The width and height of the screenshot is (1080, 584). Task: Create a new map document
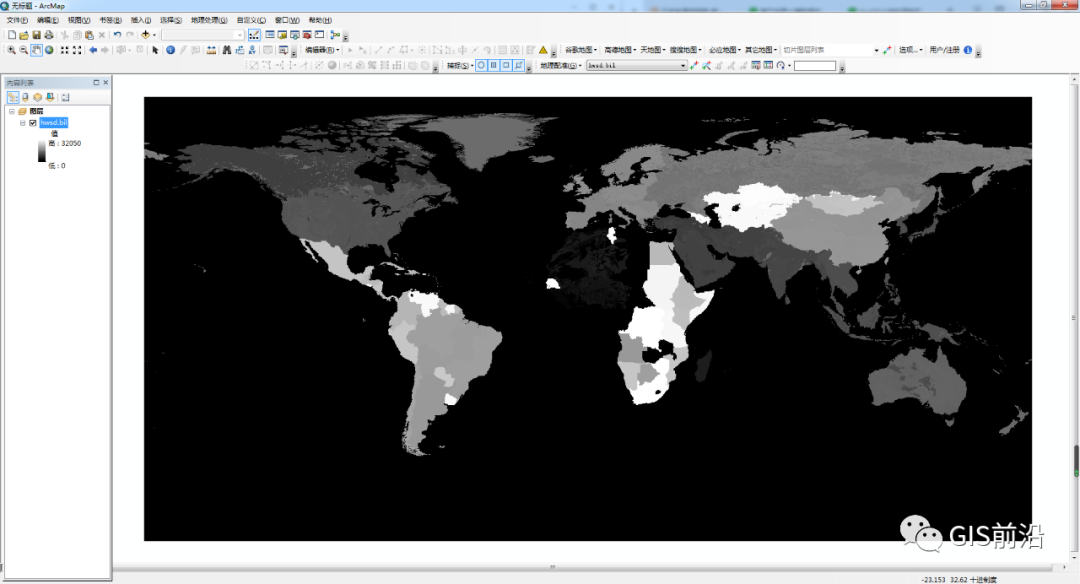pos(12,34)
